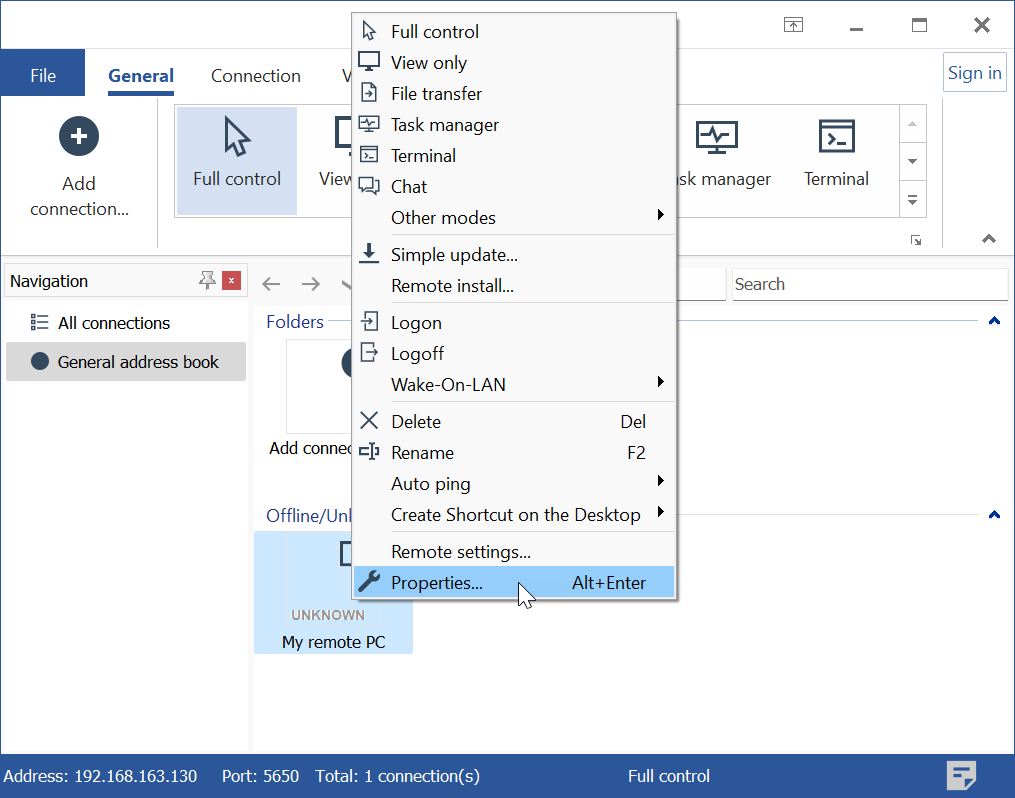Collapse the Offline/Unknown group

point(993,515)
